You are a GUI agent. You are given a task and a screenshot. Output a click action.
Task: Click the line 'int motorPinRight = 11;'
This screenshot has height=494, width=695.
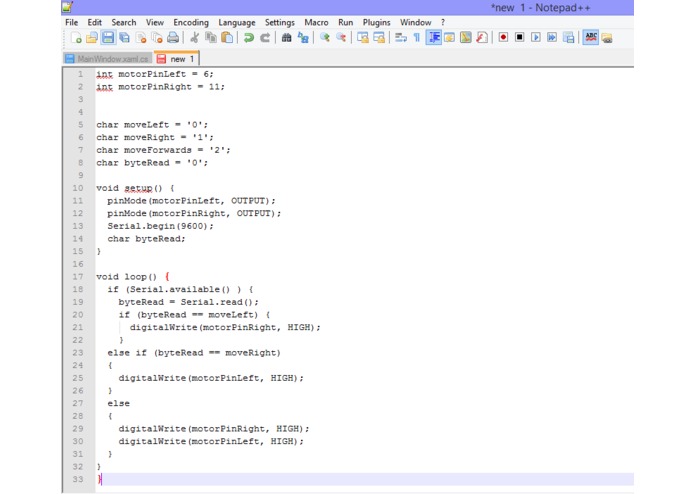pyautogui.click(x=160, y=87)
